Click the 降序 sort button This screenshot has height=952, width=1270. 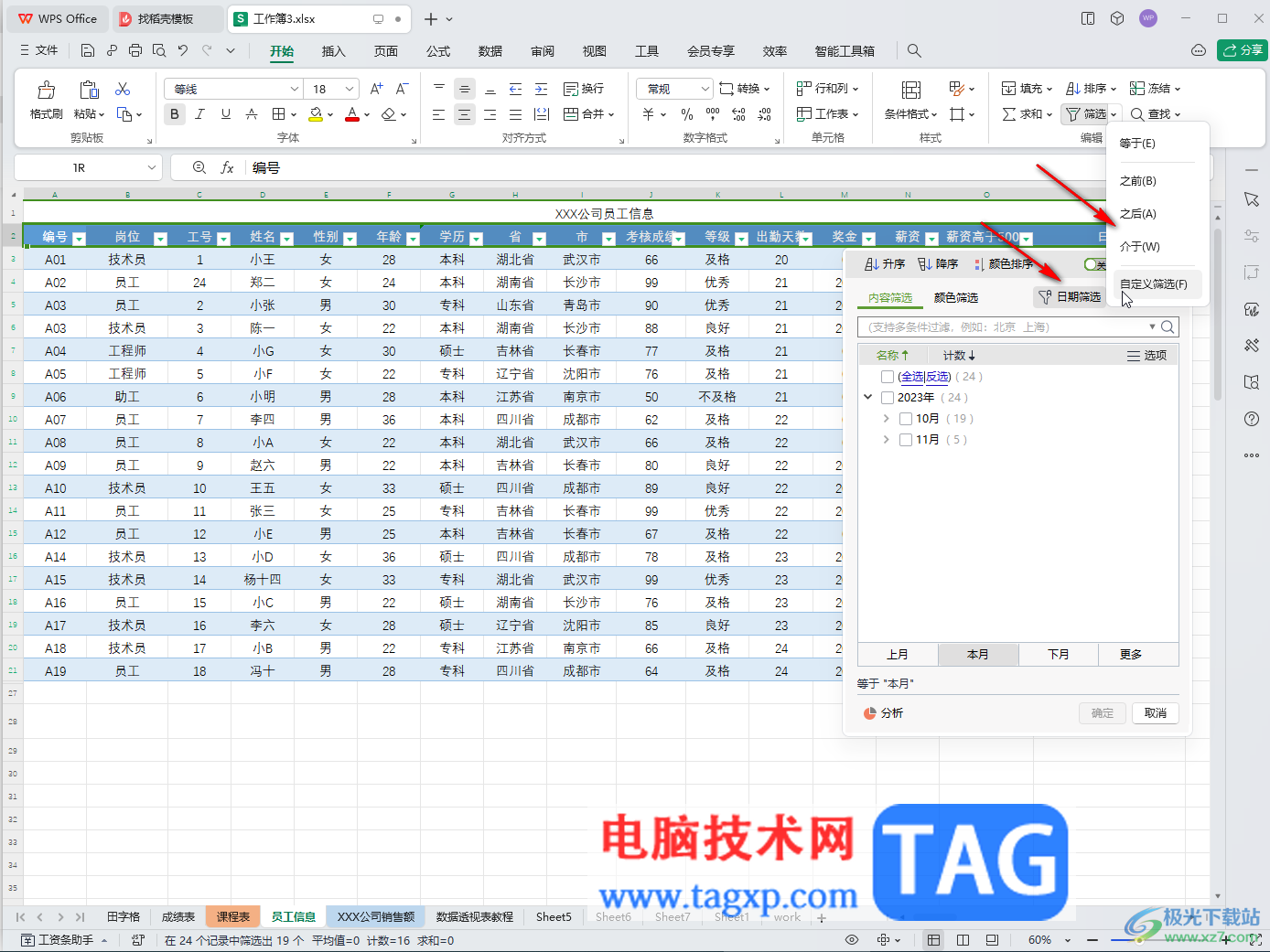coord(938,264)
